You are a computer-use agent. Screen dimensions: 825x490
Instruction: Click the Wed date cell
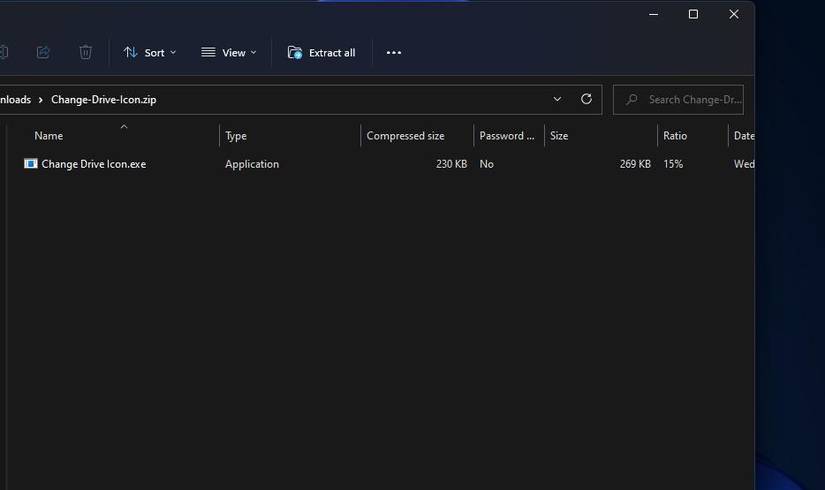744,164
